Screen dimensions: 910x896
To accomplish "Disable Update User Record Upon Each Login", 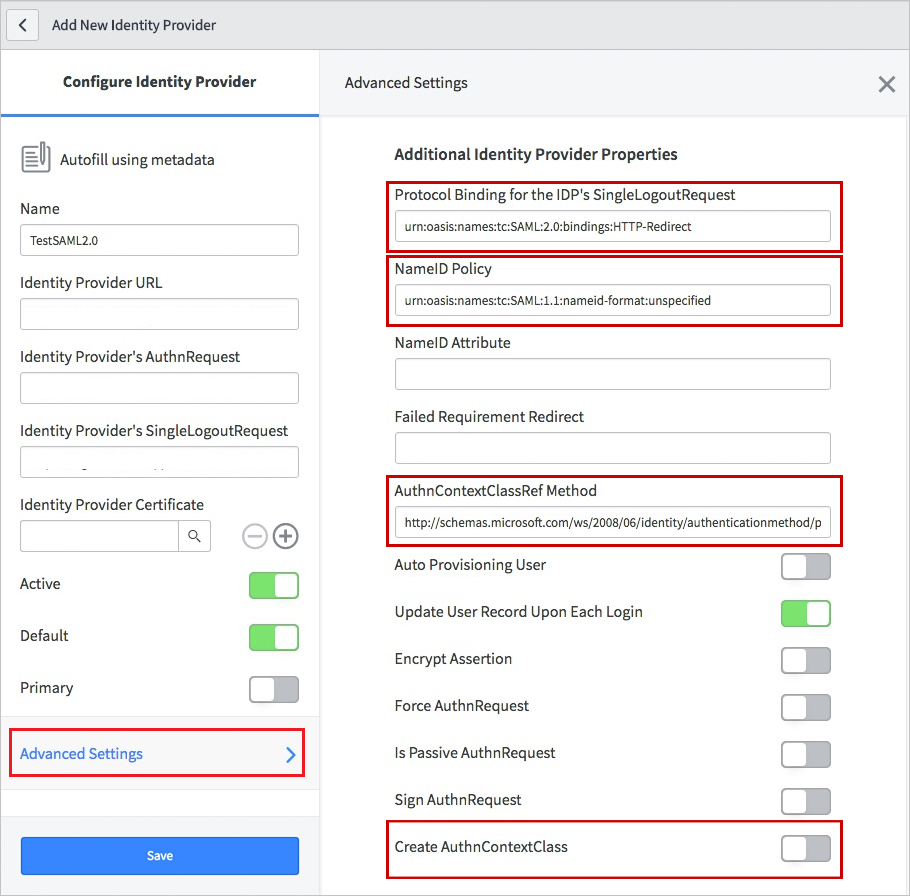I will tap(806, 613).
